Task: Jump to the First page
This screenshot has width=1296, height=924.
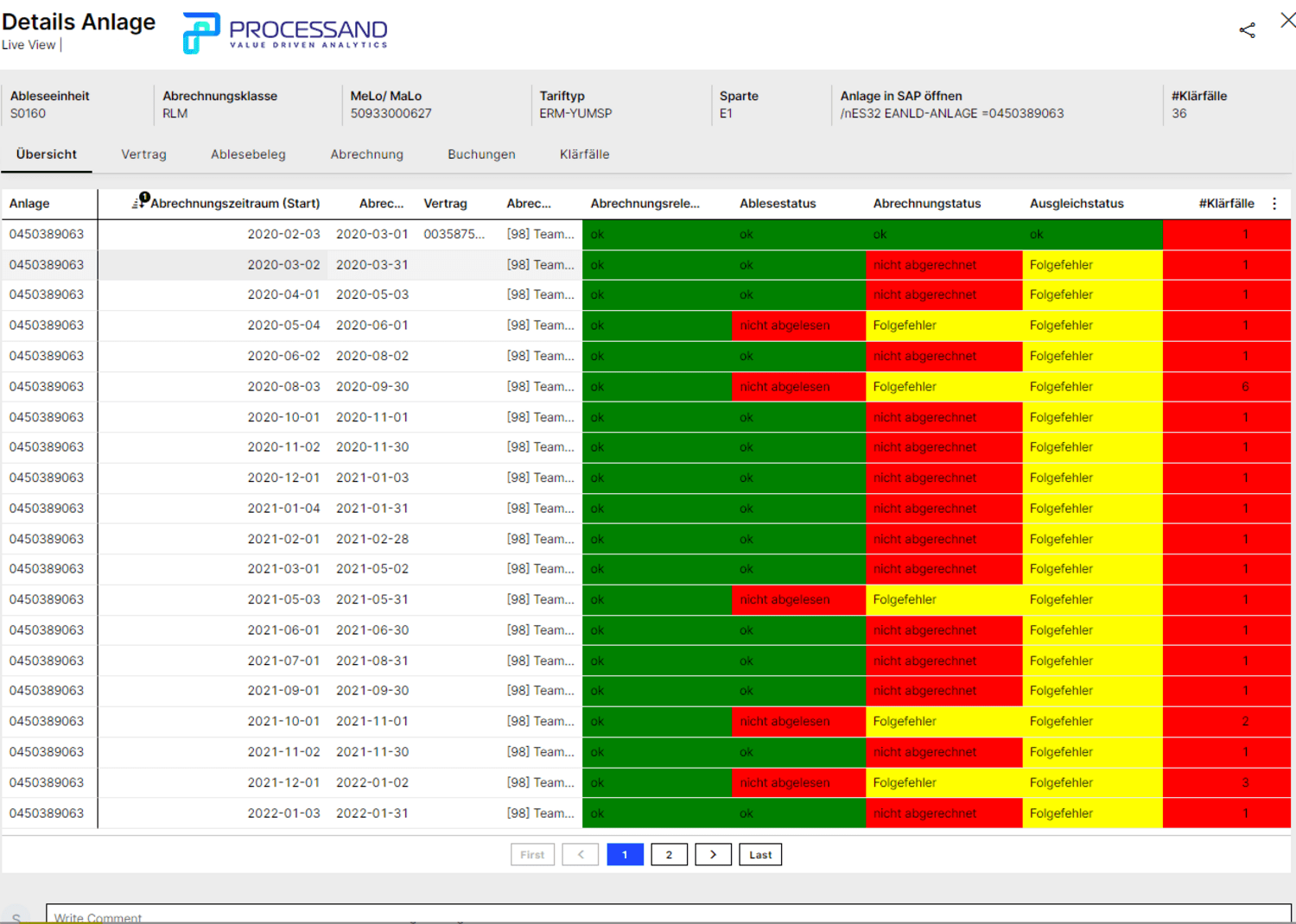Action: [532, 854]
